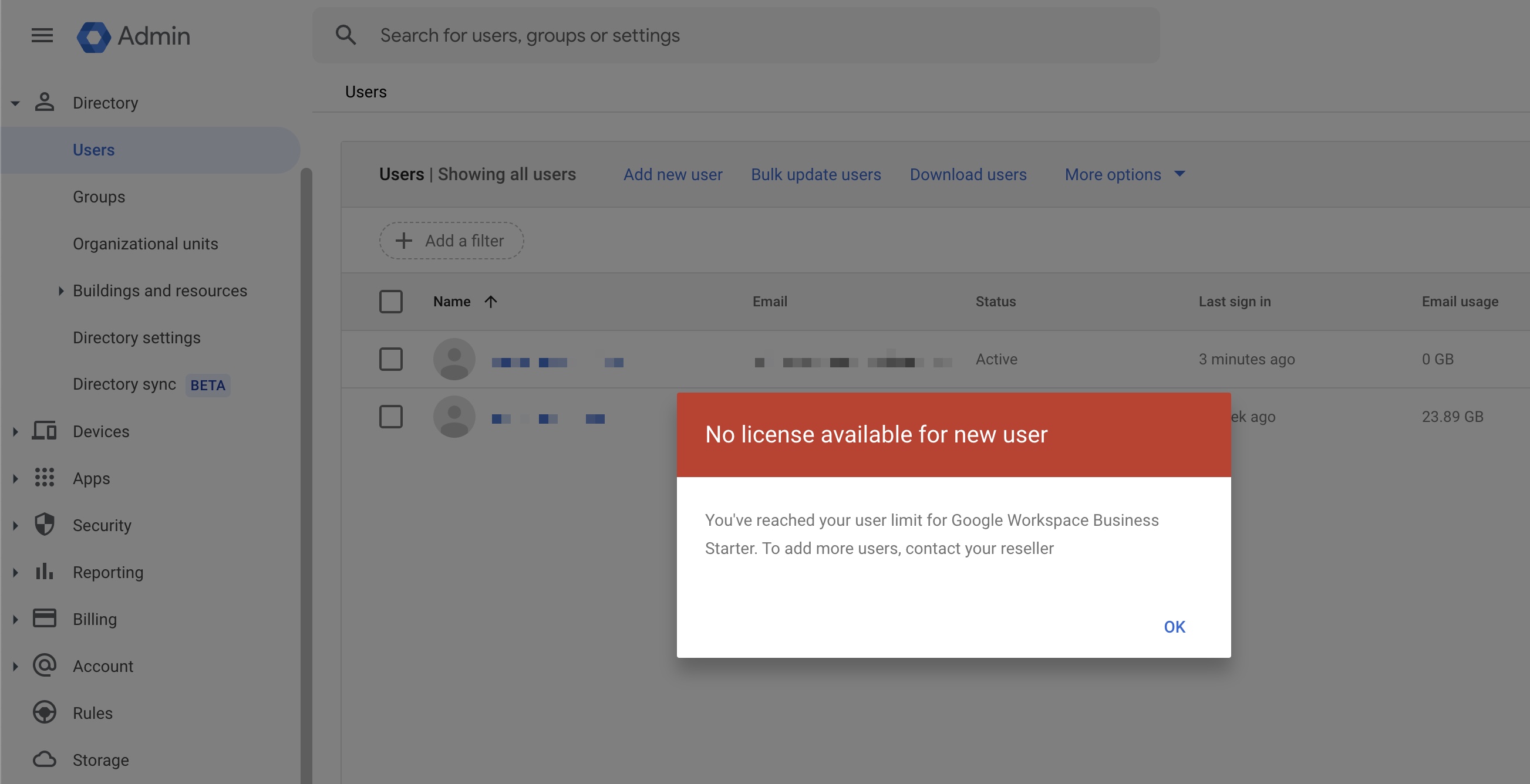The height and width of the screenshot is (784, 1530).
Task: Click Add new user link
Action: [x=673, y=174]
